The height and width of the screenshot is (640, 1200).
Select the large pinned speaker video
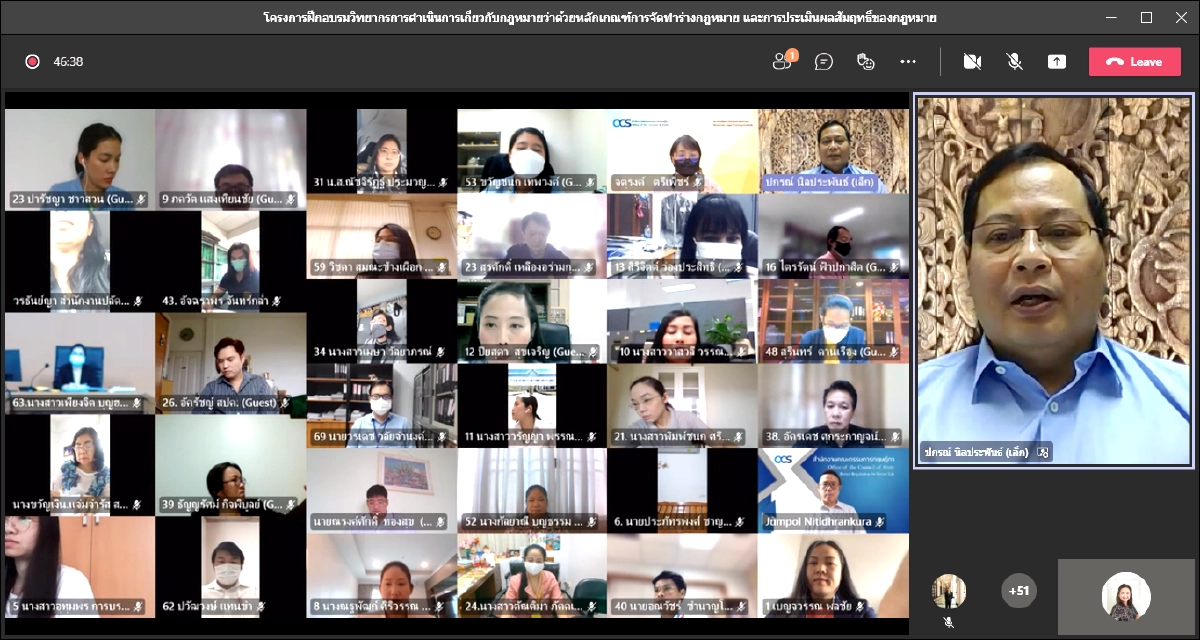click(x=1055, y=279)
